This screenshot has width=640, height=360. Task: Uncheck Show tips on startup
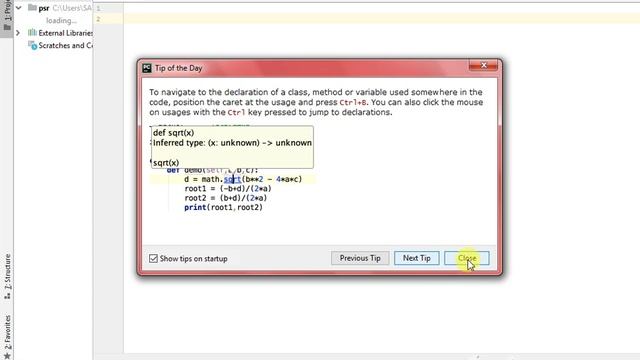tap(153, 258)
